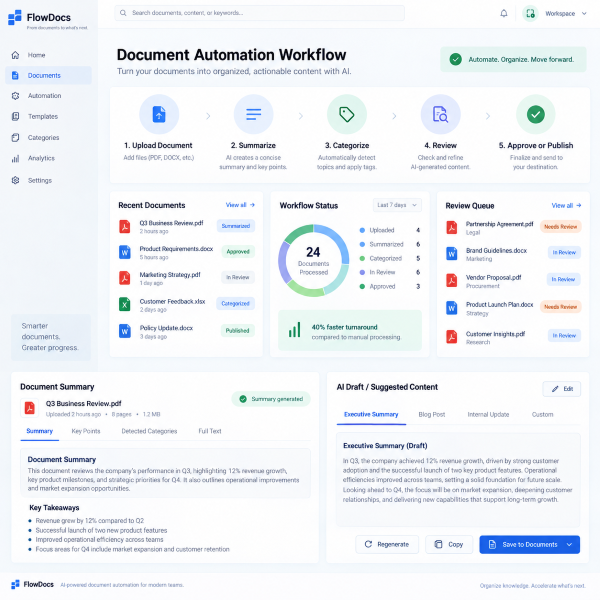This screenshot has height=600, width=600.
Task: Click PDF icon for Partnership Agreement.pdf
Action: coord(452,228)
